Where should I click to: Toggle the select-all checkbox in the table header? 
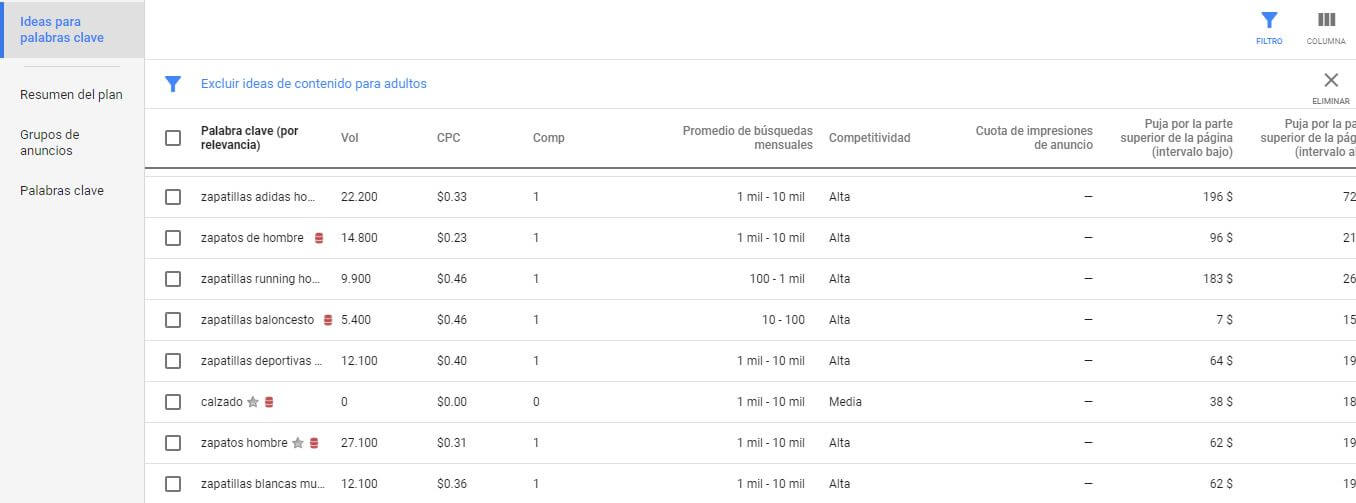(x=173, y=138)
